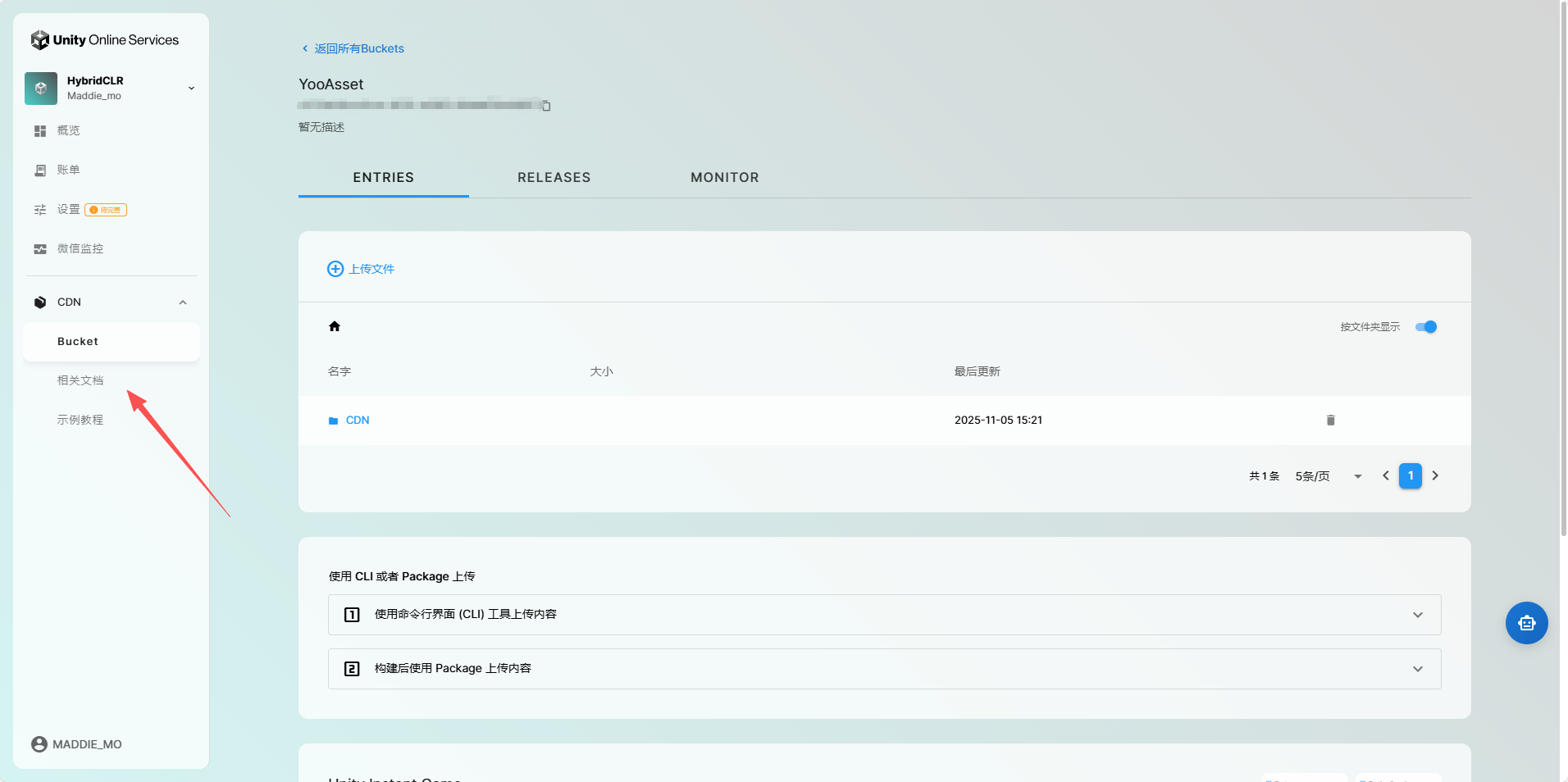Image resolution: width=1568 pixels, height=782 pixels.
Task: Open 概览 overview in the sidebar
Action: tap(69, 130)
